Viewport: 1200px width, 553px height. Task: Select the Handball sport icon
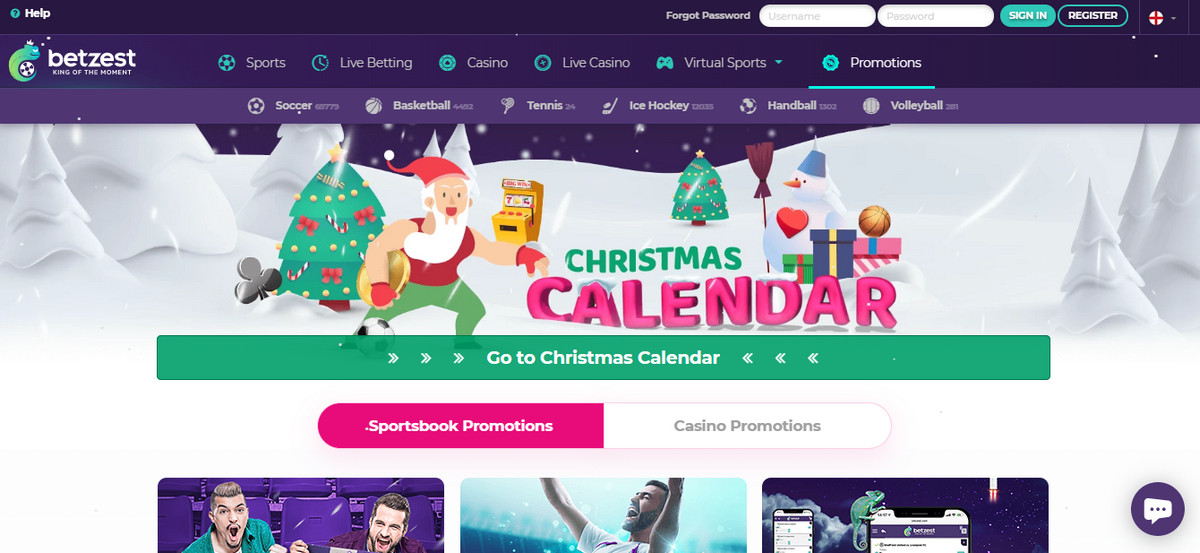tap(748, 105)
